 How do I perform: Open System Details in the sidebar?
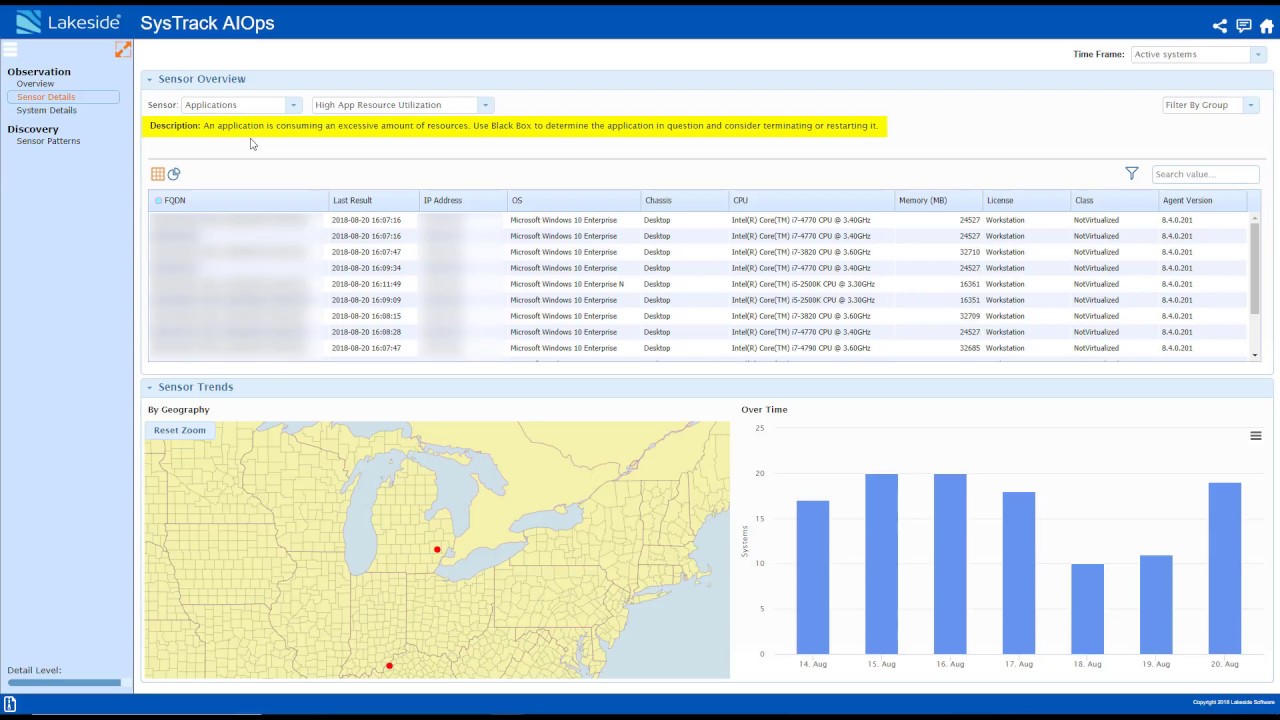(x=46, y=110)
